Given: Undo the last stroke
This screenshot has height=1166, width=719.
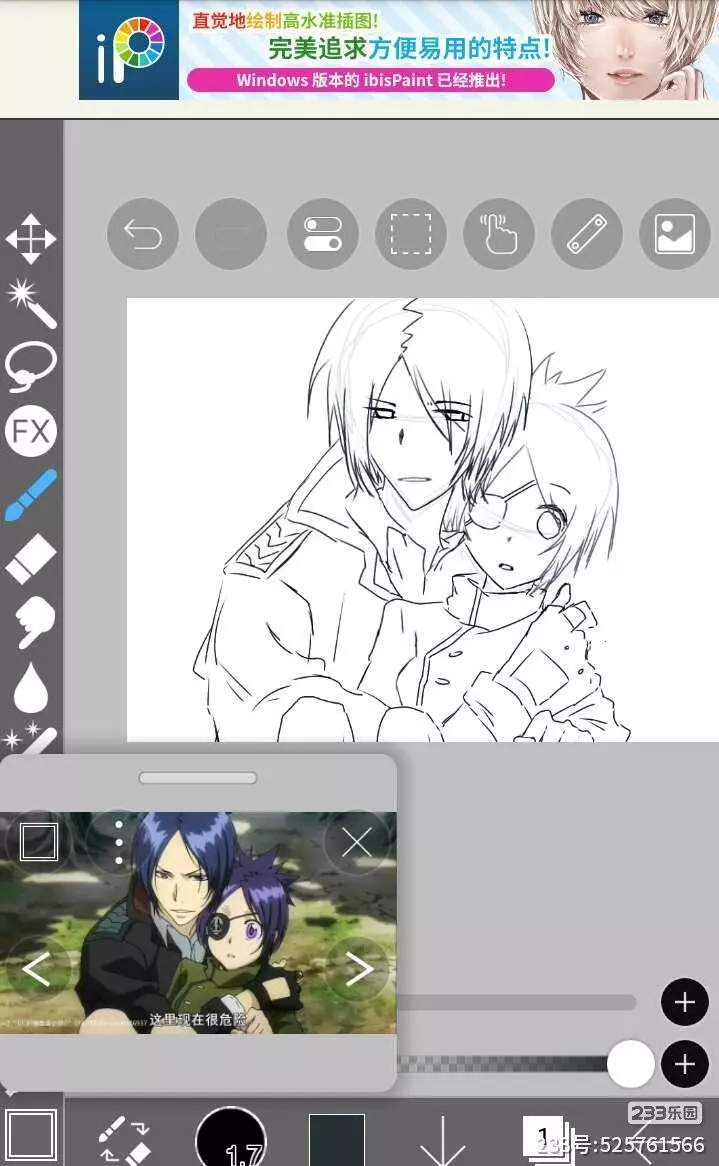Looking at the screenshot, I should coord(143,234).
